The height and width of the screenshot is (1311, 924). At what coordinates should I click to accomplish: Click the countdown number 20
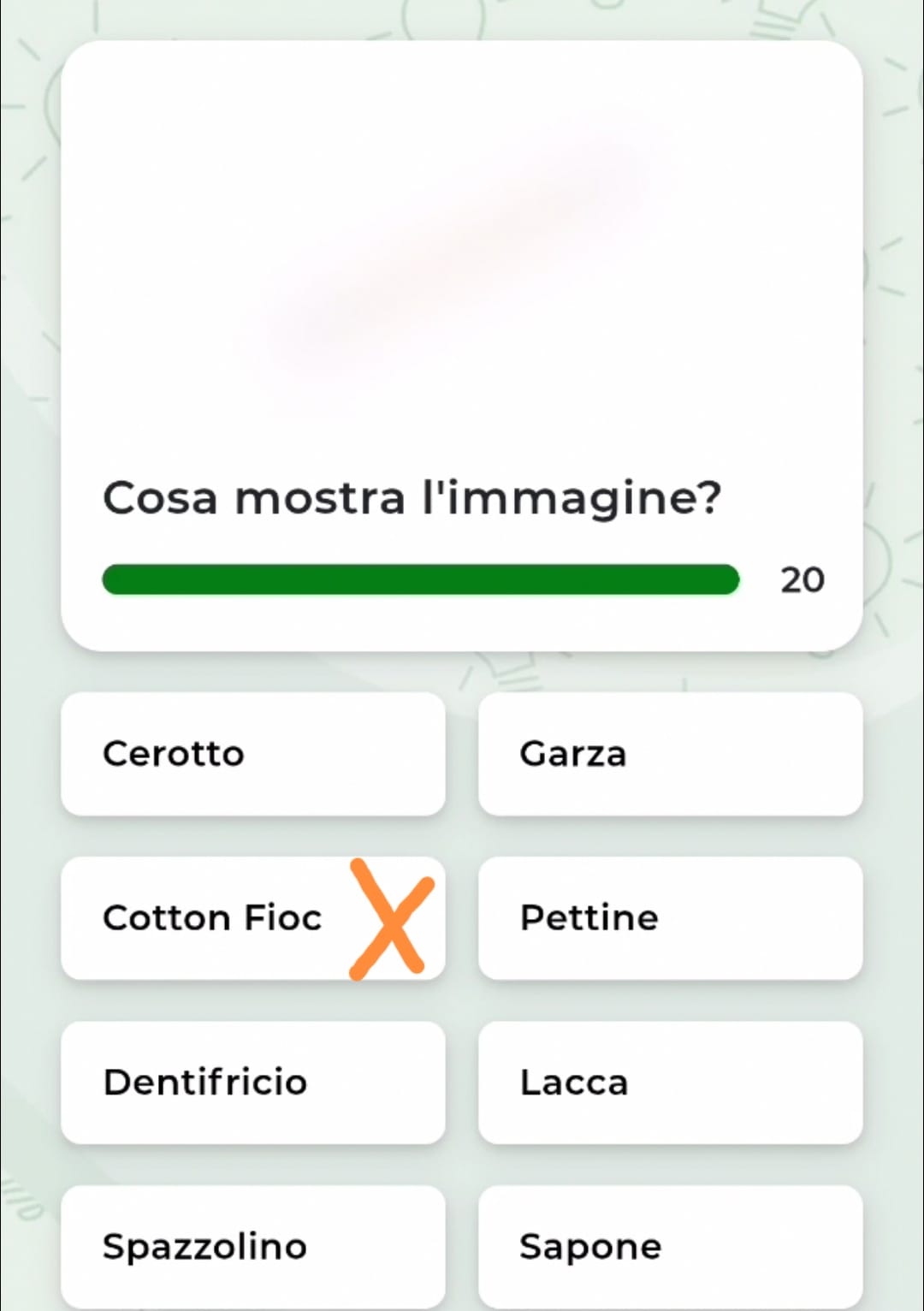(802, 580)
